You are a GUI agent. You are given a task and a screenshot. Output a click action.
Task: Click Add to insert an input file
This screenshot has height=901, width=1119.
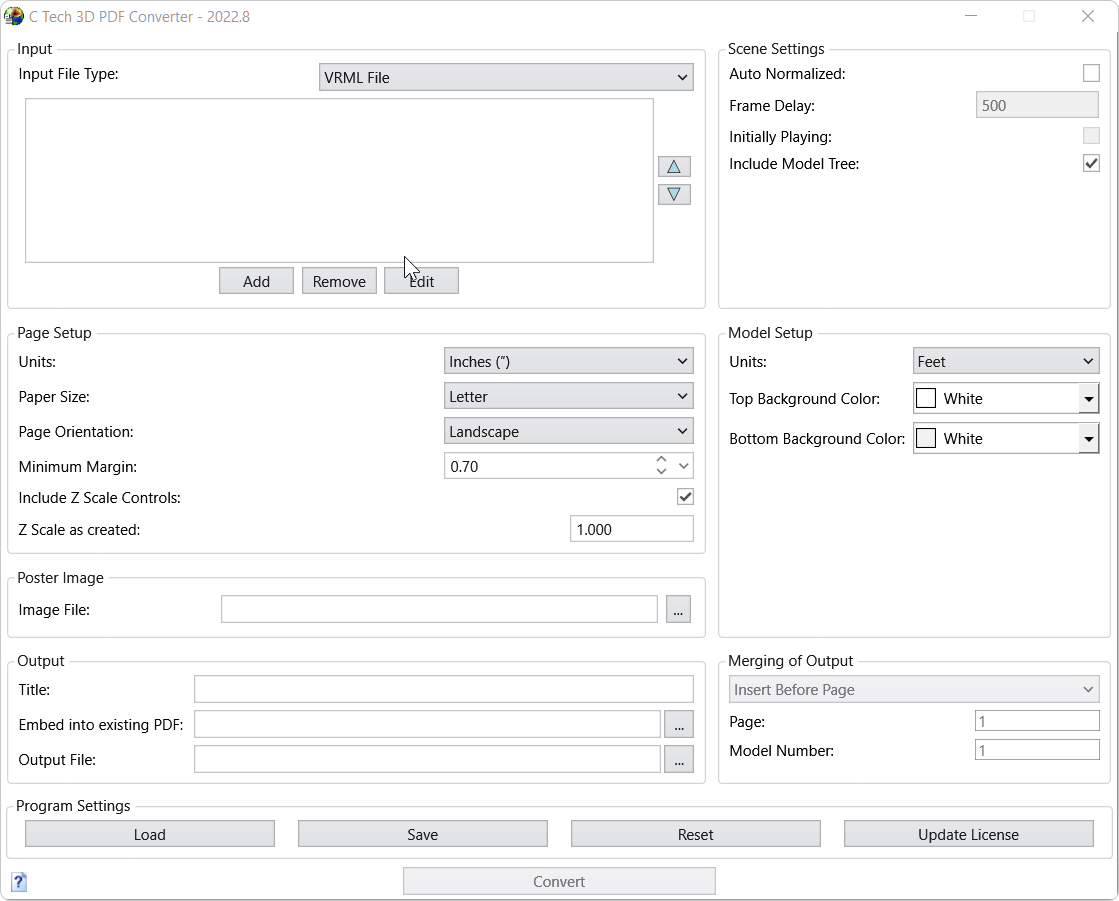(256, 280)
